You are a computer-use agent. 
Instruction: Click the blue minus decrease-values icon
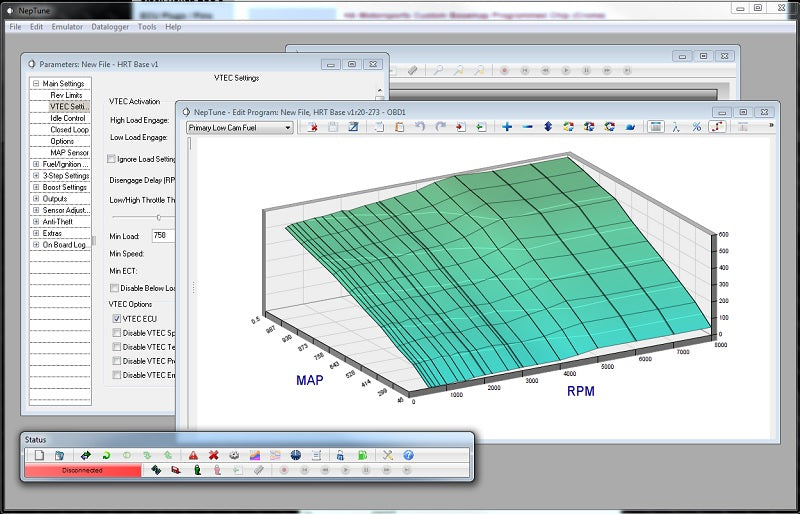point(528,127)
